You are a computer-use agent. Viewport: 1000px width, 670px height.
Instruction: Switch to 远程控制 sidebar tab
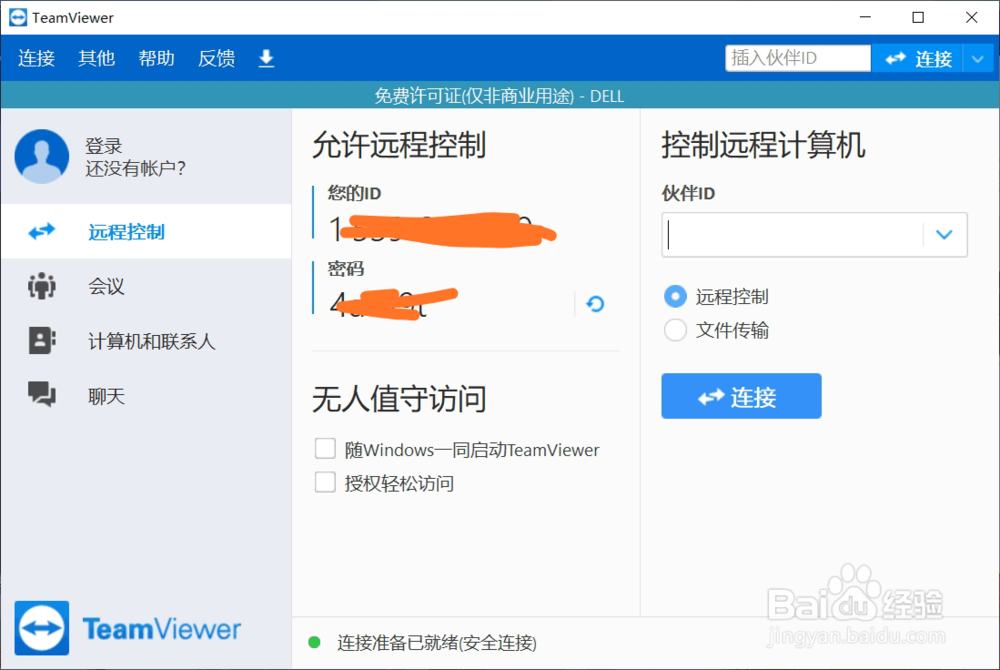coord(146,231)
